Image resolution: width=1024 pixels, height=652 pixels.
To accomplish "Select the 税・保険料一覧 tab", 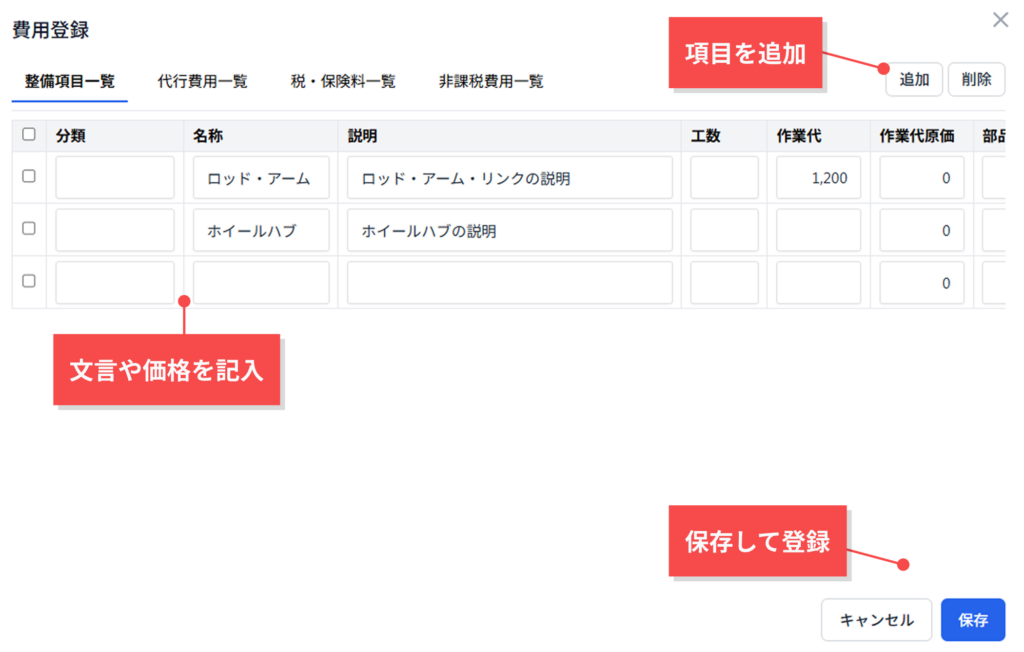I will pos(343,82).
